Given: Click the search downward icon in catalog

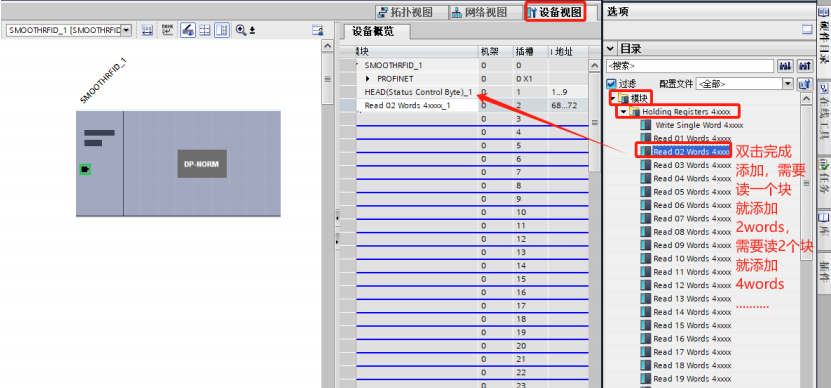Looking at the screenshot, I should 784,66.
